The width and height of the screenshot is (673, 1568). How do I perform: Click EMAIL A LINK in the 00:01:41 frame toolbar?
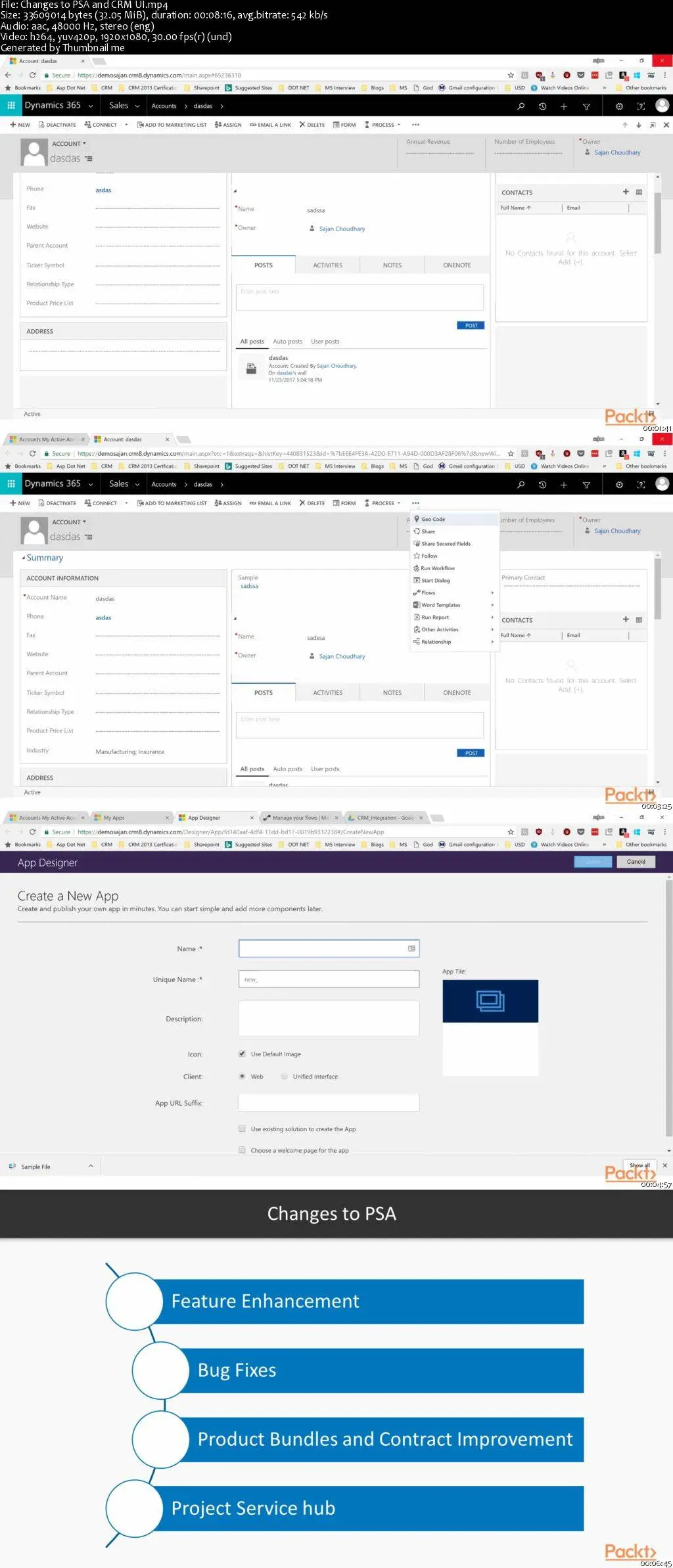click(x=270, y=125)
